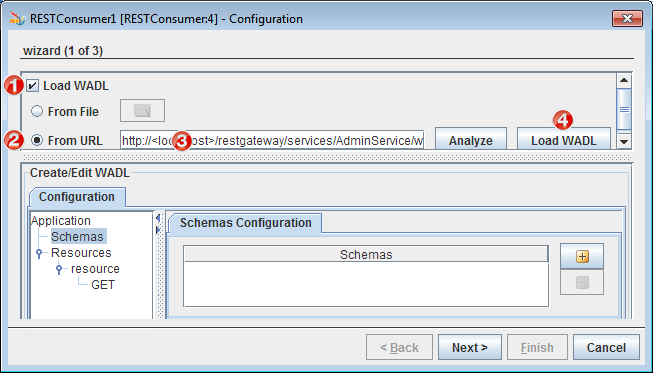Click the minus icon to remove schema
The image size is (653, 373).
582,283
